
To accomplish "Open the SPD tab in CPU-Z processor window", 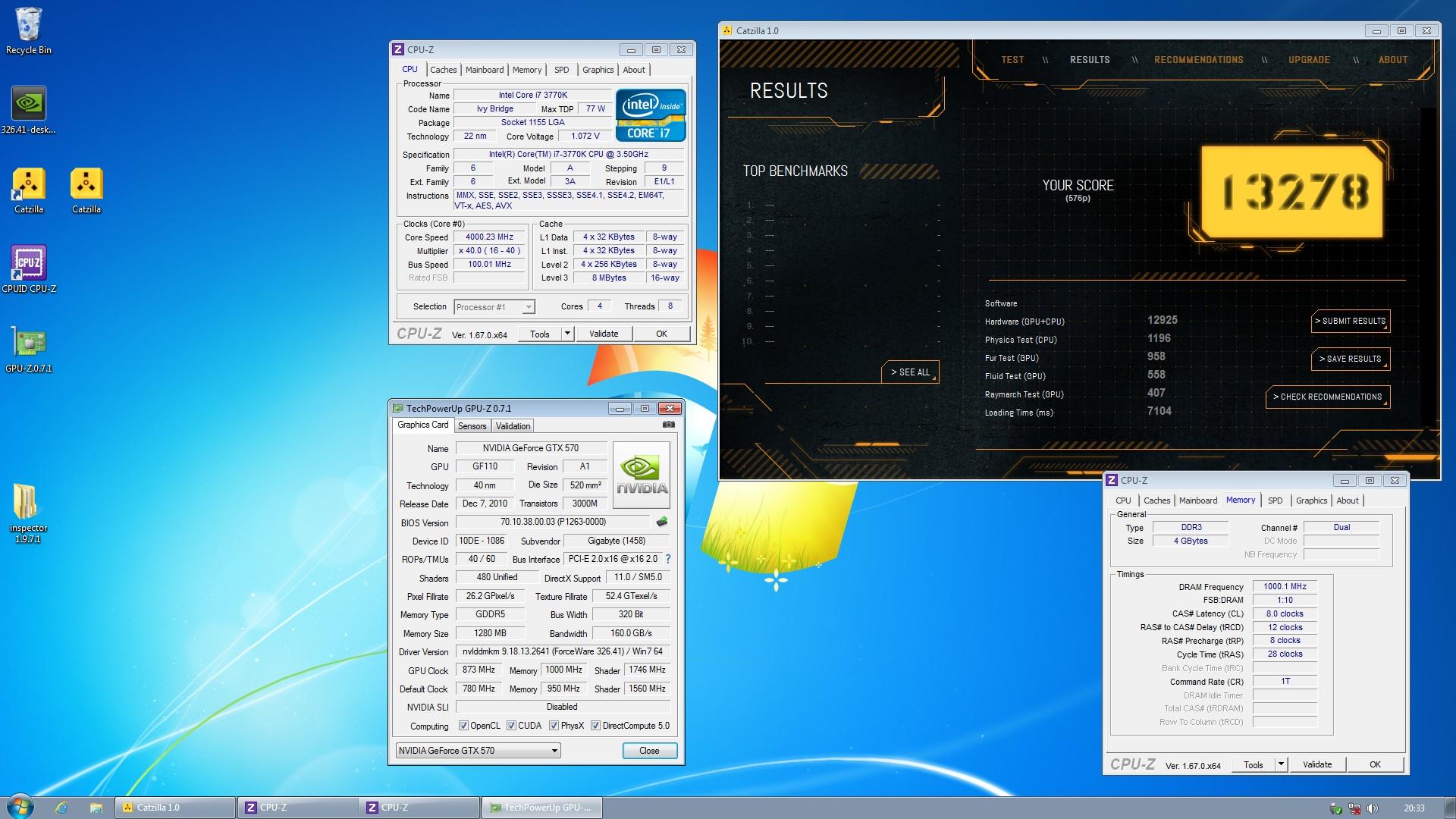I will pos(561,70).
